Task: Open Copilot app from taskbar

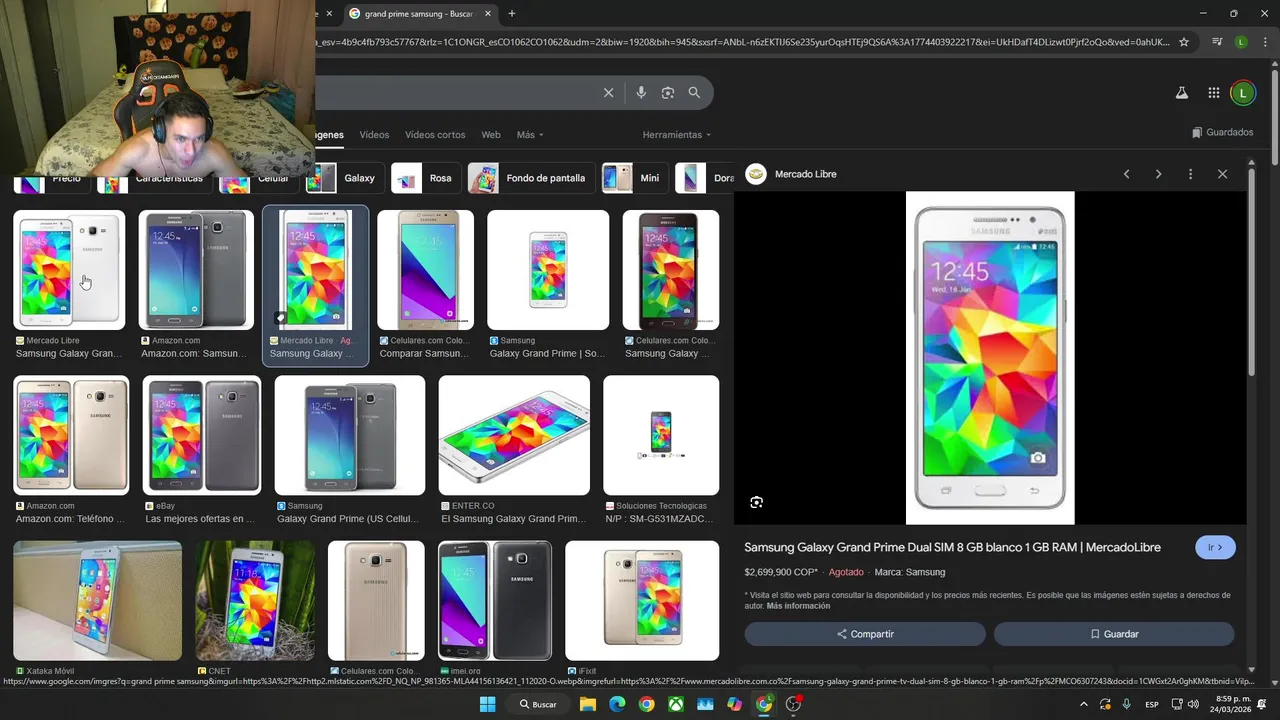Action: point(735,704)
